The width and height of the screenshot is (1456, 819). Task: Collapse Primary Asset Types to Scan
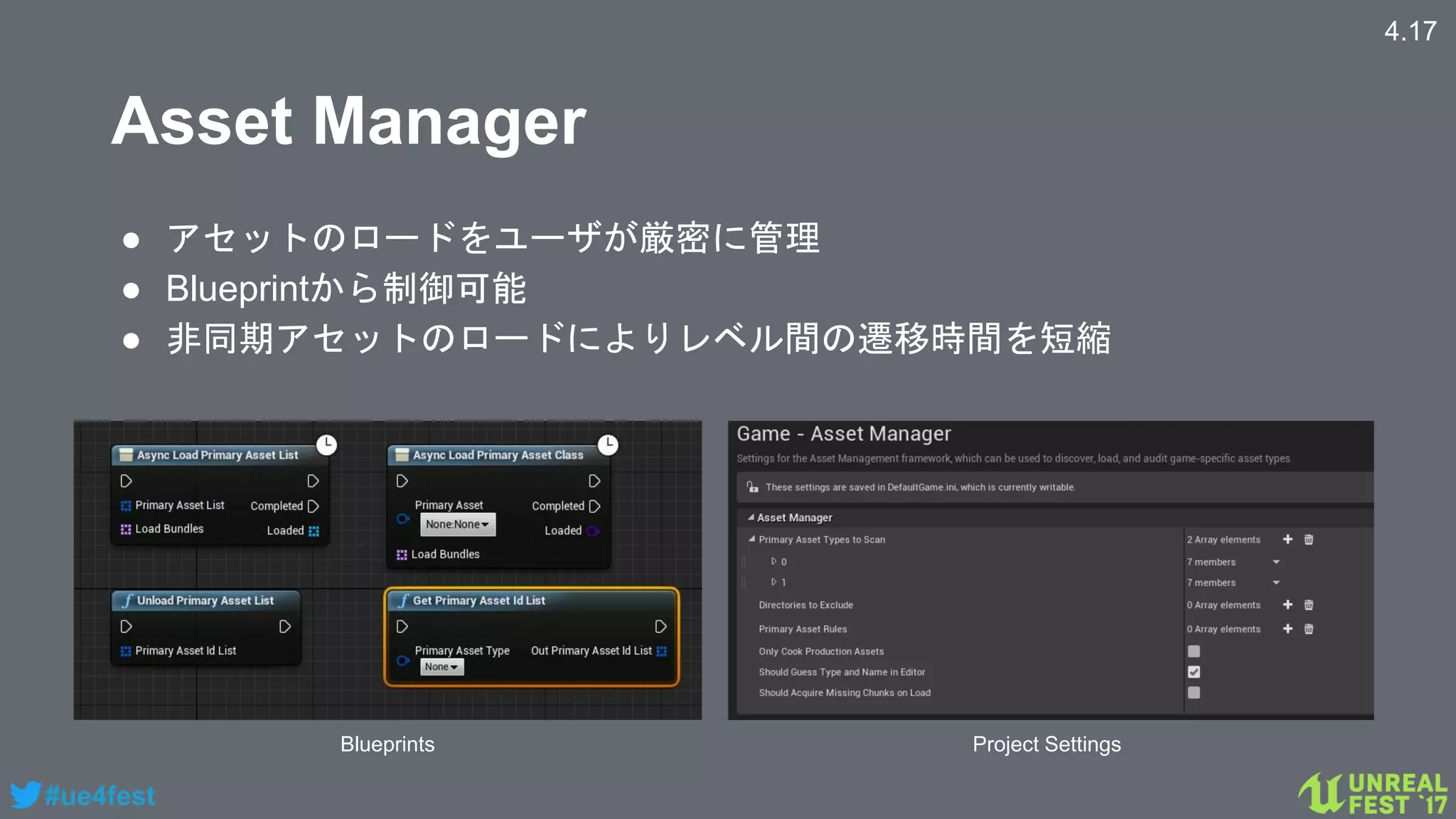click(752, 540)
